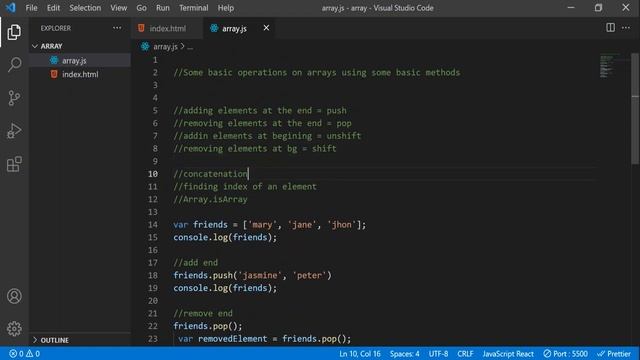
Task: Click the errors count icon in status bar
Action: (13, 353)
